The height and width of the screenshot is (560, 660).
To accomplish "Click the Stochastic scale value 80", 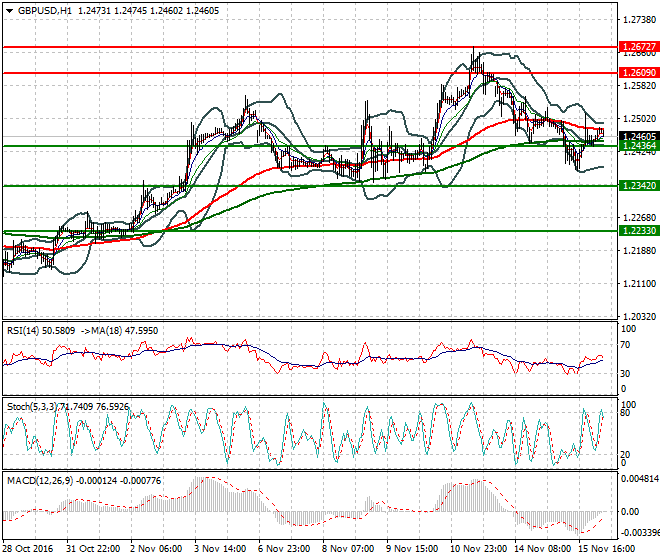I will coord(626,413).
